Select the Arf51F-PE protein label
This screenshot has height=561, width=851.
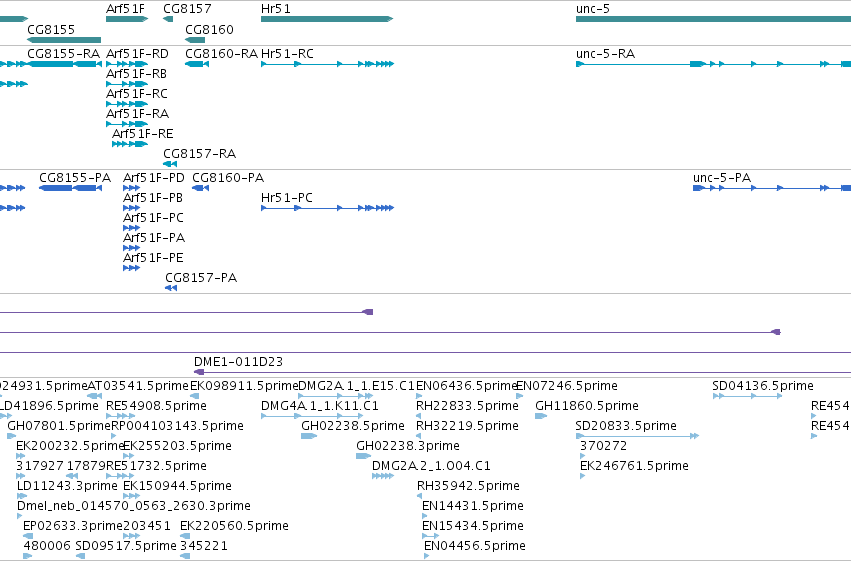pos(154,258)
